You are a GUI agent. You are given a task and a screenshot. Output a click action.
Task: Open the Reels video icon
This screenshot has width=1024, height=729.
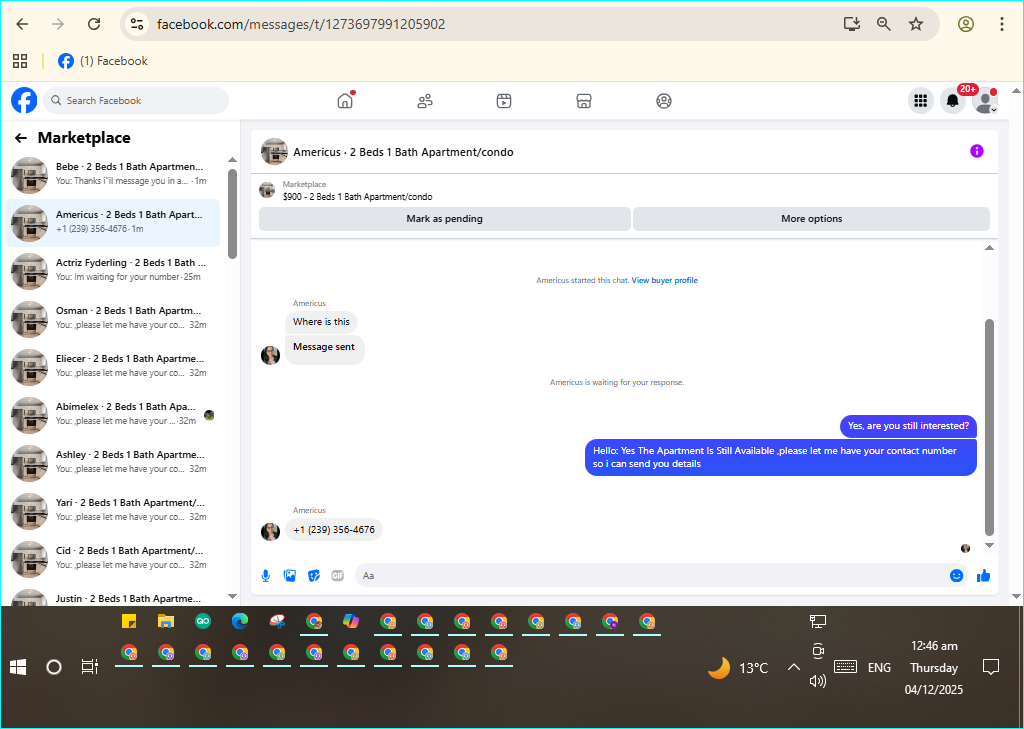[504, 101]
